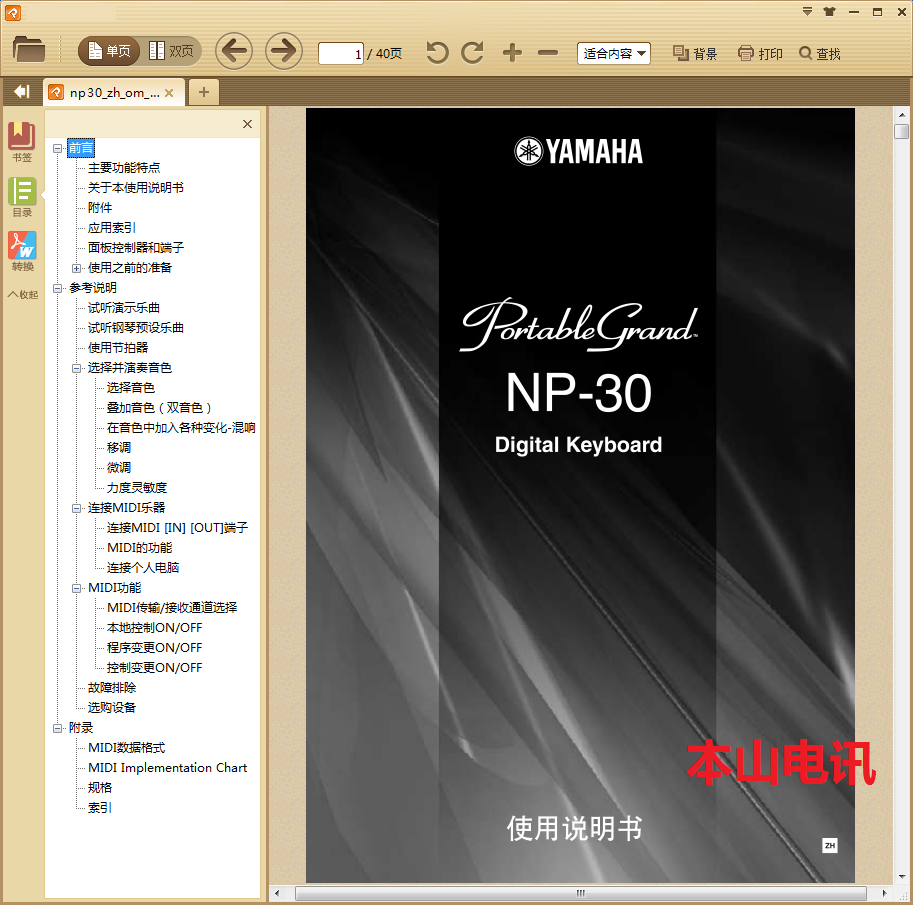The image size is (913, 905).
Task: Click the 查找 search button
Action: 820,54
